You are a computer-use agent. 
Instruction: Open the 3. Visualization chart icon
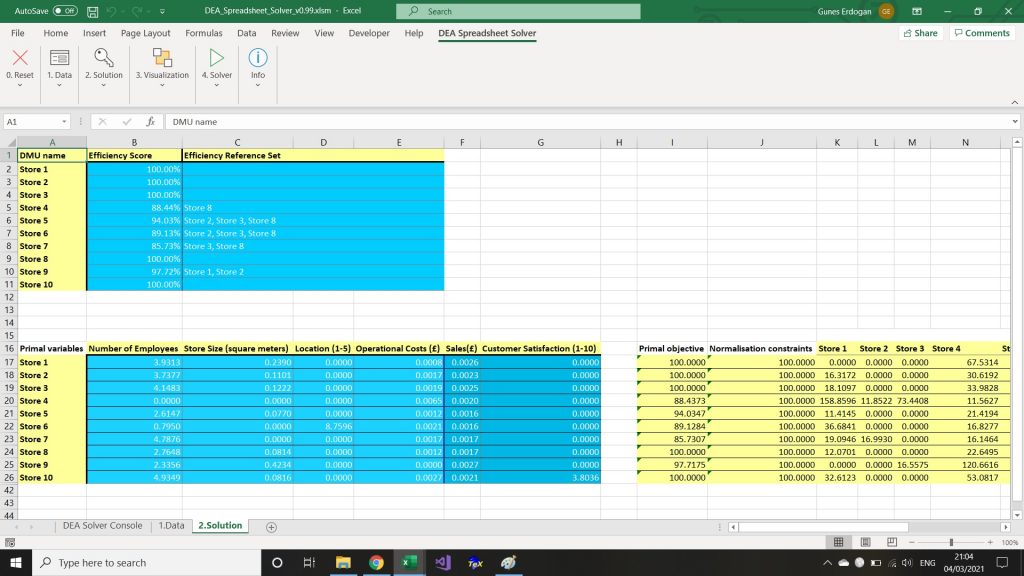point(161,59)
